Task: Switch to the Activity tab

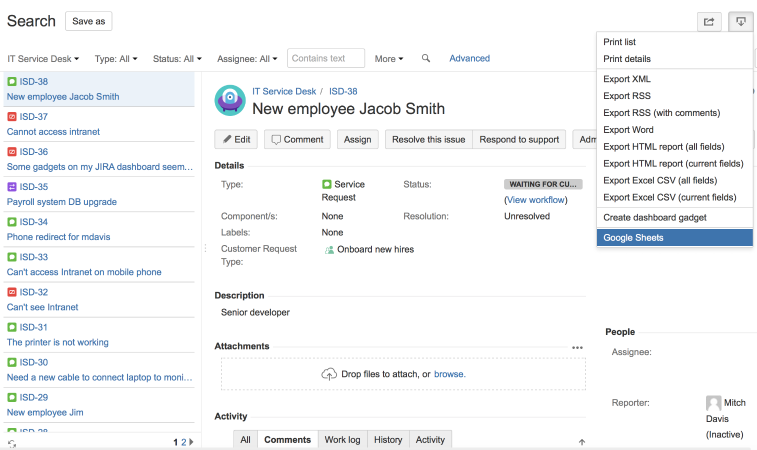Action: coord(430,439)
